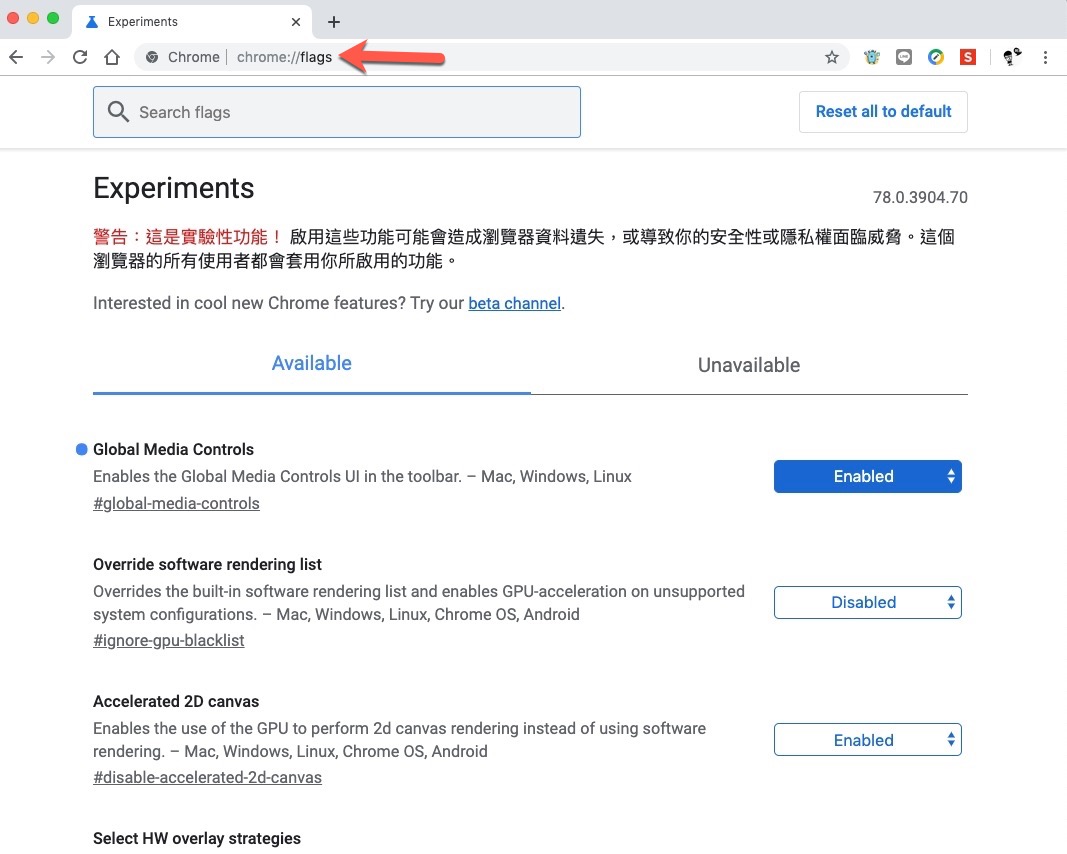The height and width of the screenshot is (854, 1067).
Task: Open the profile avatar menu
Action: [x=1012, y=56]
